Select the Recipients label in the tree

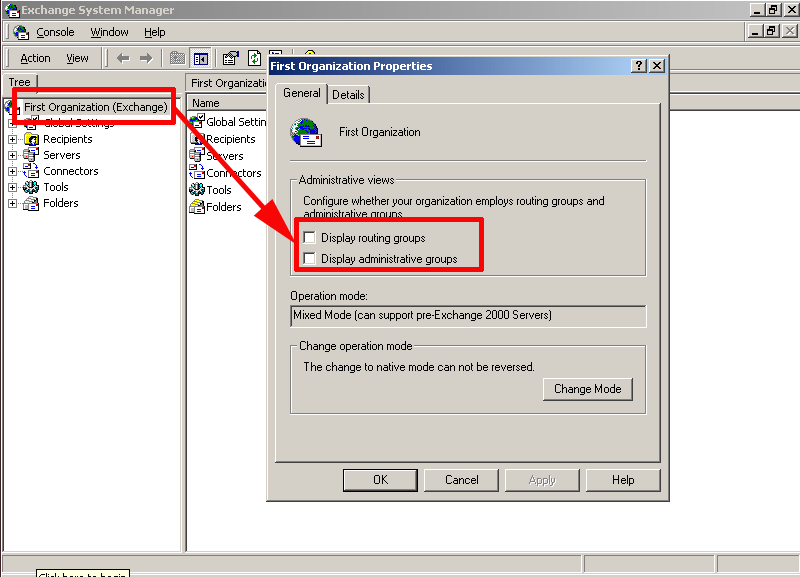tap(67, 139)
